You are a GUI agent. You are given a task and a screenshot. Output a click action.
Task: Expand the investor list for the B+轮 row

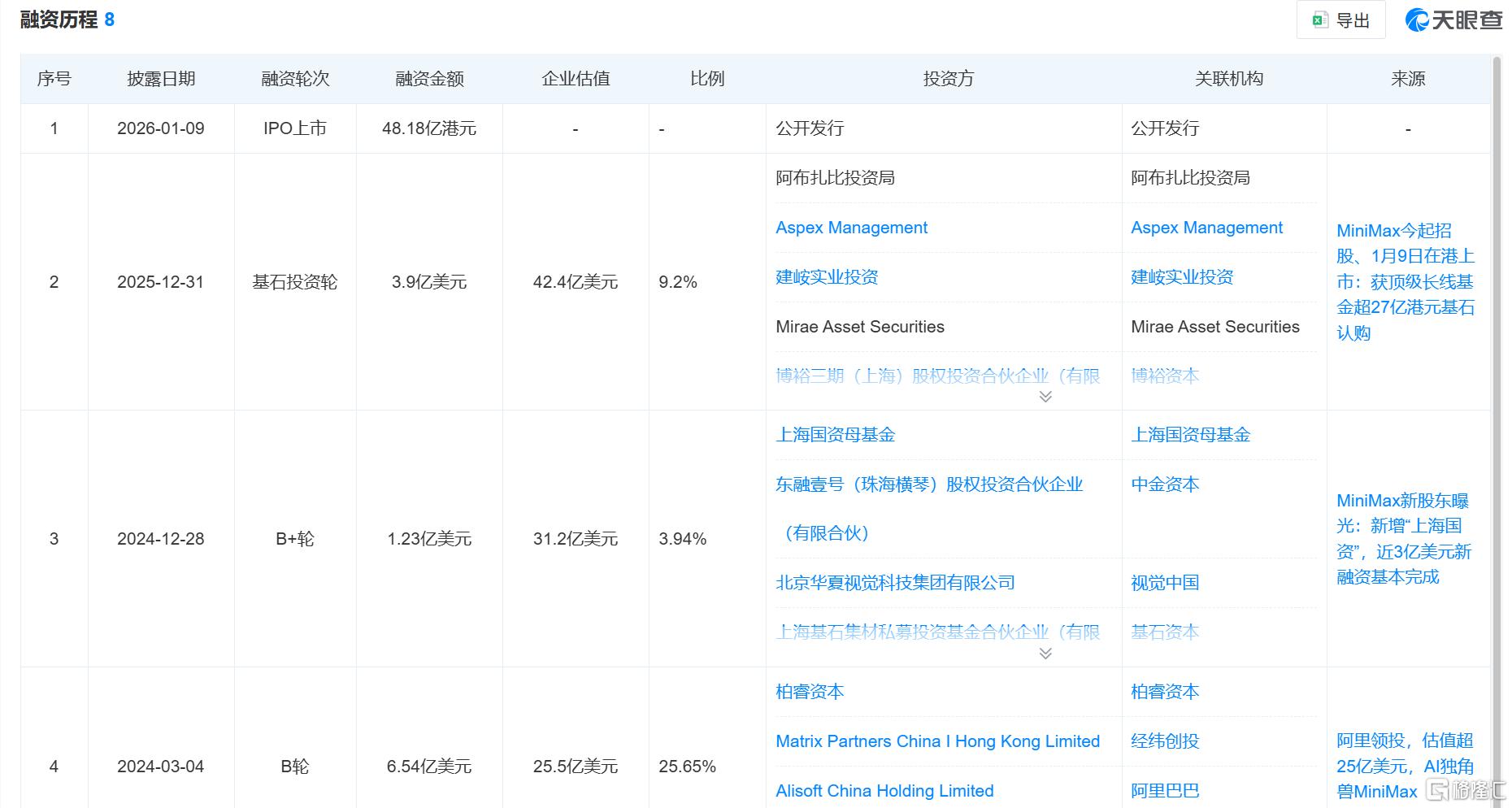point(1045,654)
